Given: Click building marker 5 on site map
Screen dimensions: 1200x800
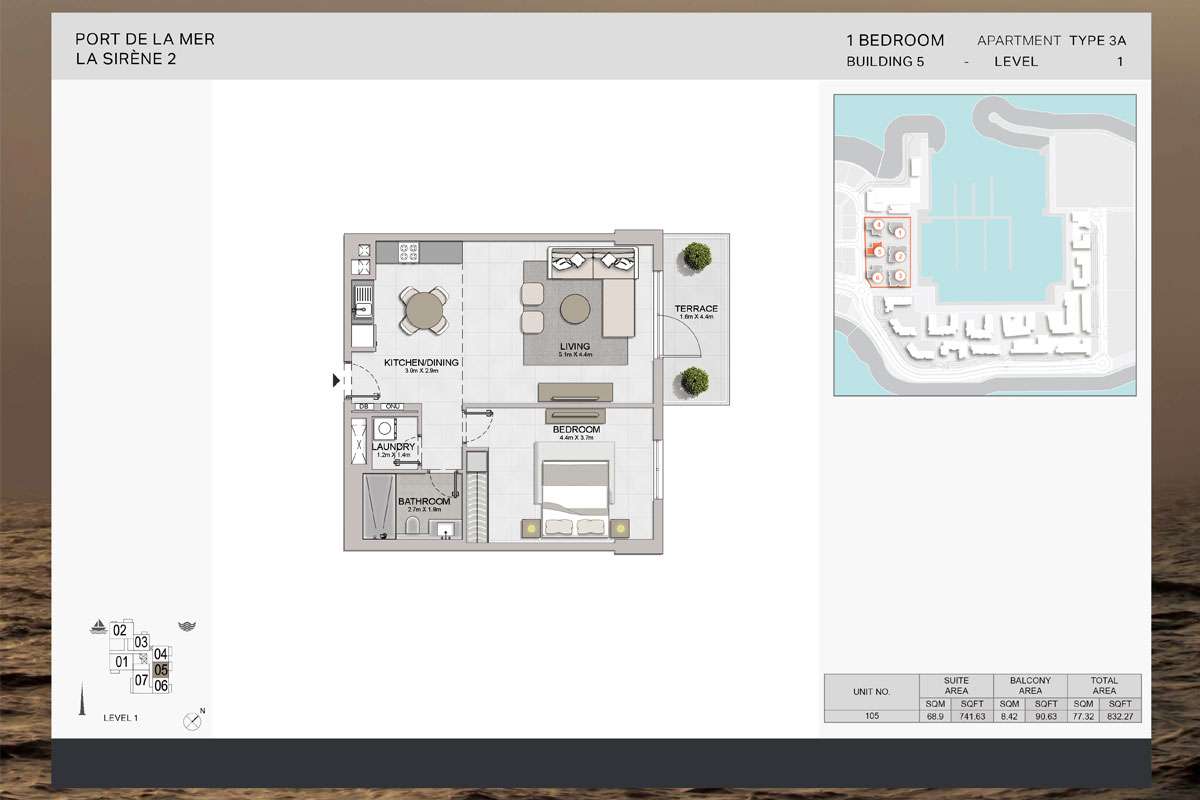Looking at the screenshot, I should [x=877, y=251].
